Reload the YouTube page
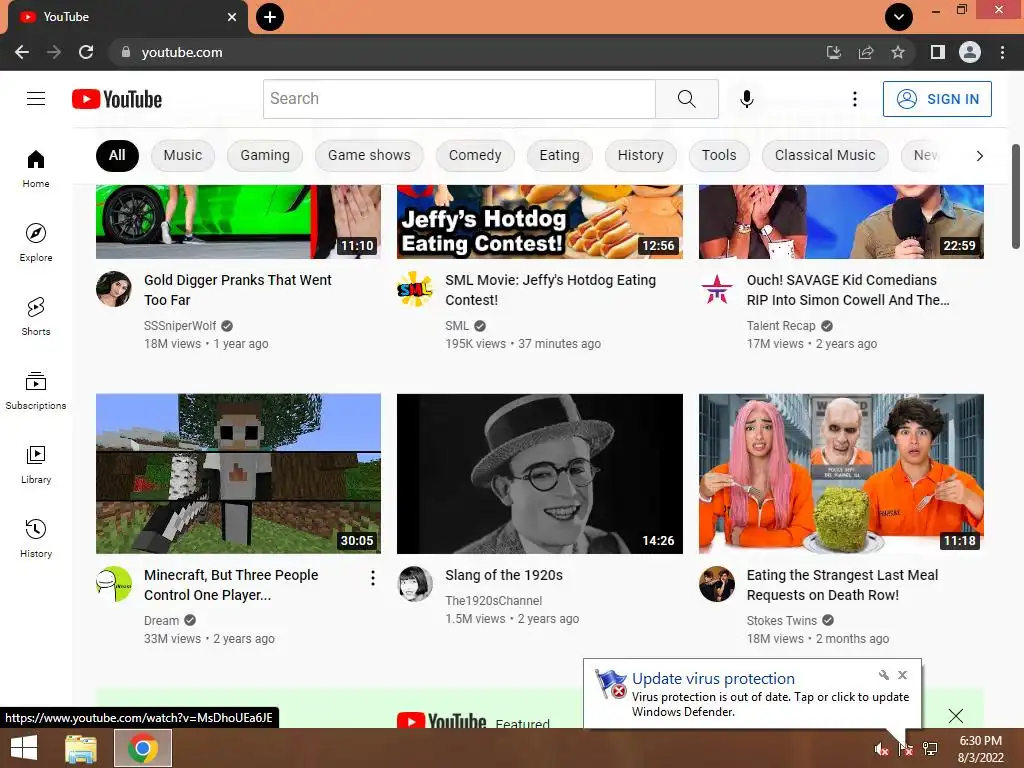This screenshot has width=1024, height=768. pyautogui.click(x=86, y=52)
